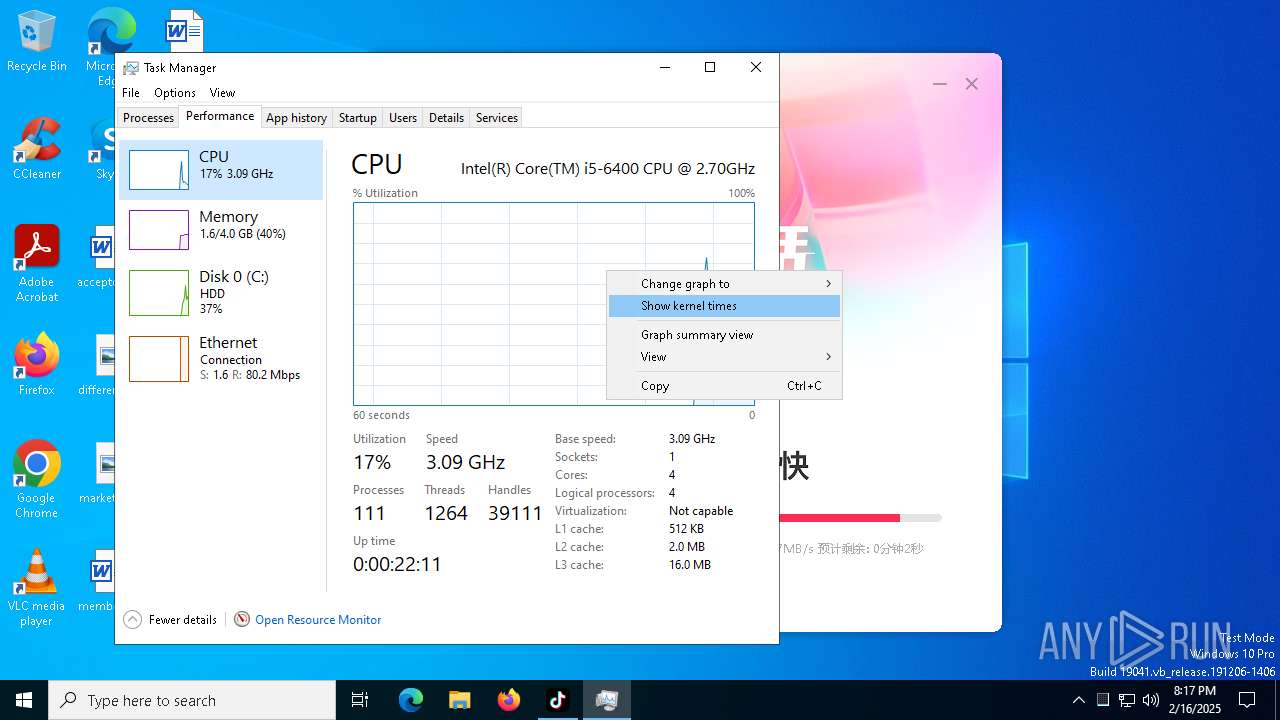Open Task View on the taskbar
The image size is (1280, 720).
pos(360,700)
